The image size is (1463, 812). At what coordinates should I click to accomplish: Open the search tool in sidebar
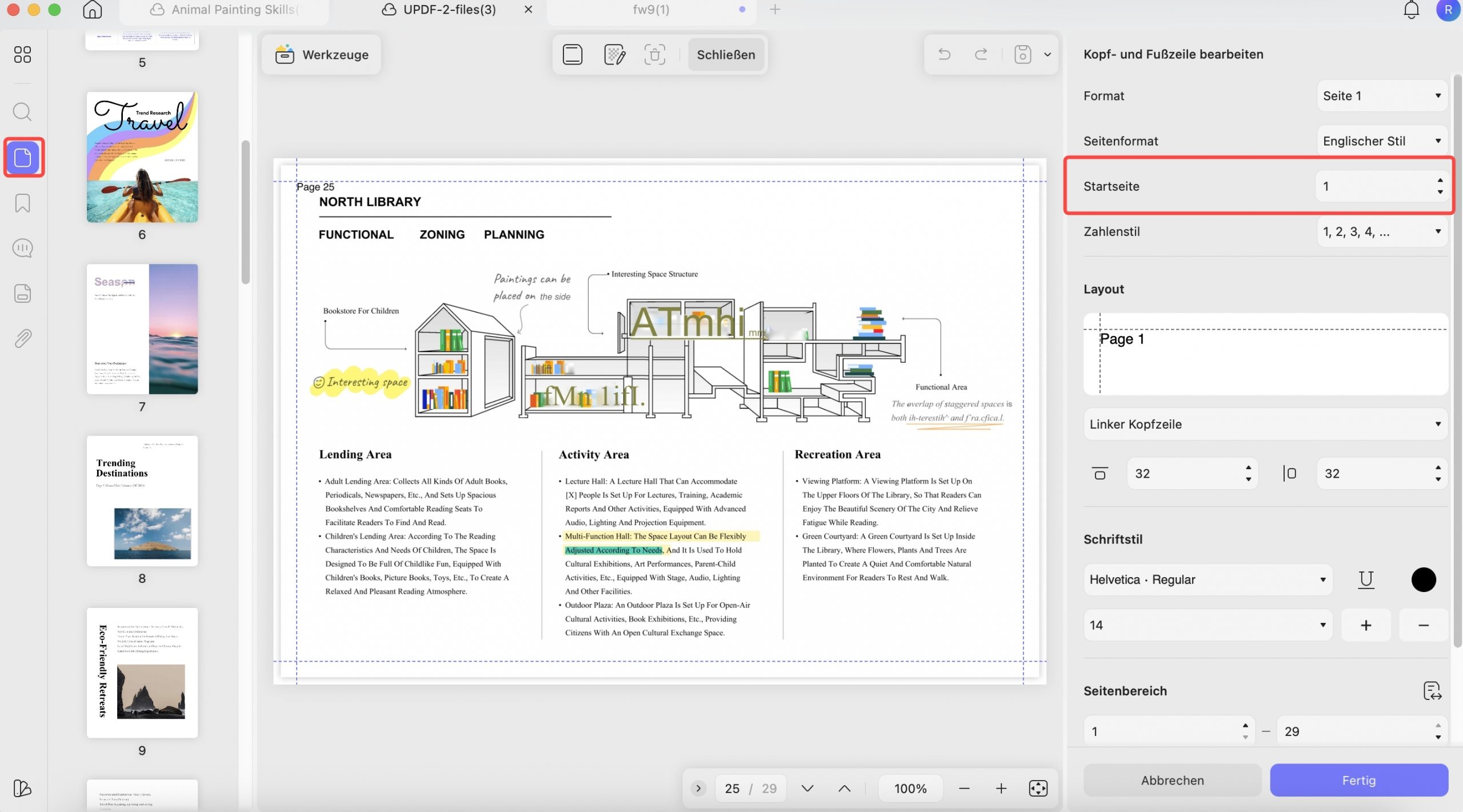pyautogui.click(x=22, y=111)
